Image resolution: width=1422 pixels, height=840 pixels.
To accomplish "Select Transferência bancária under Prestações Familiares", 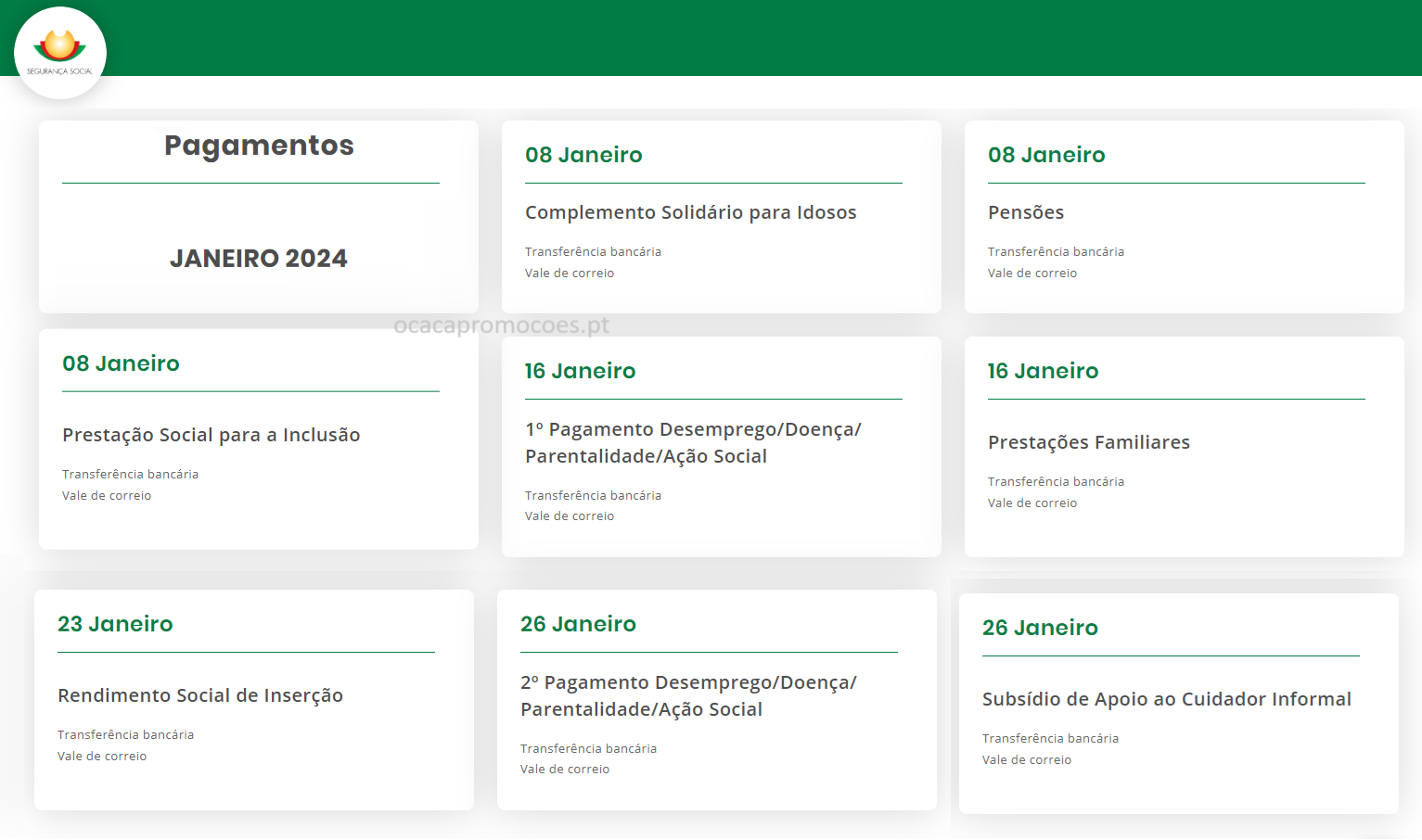I will tap(1056, 481).
